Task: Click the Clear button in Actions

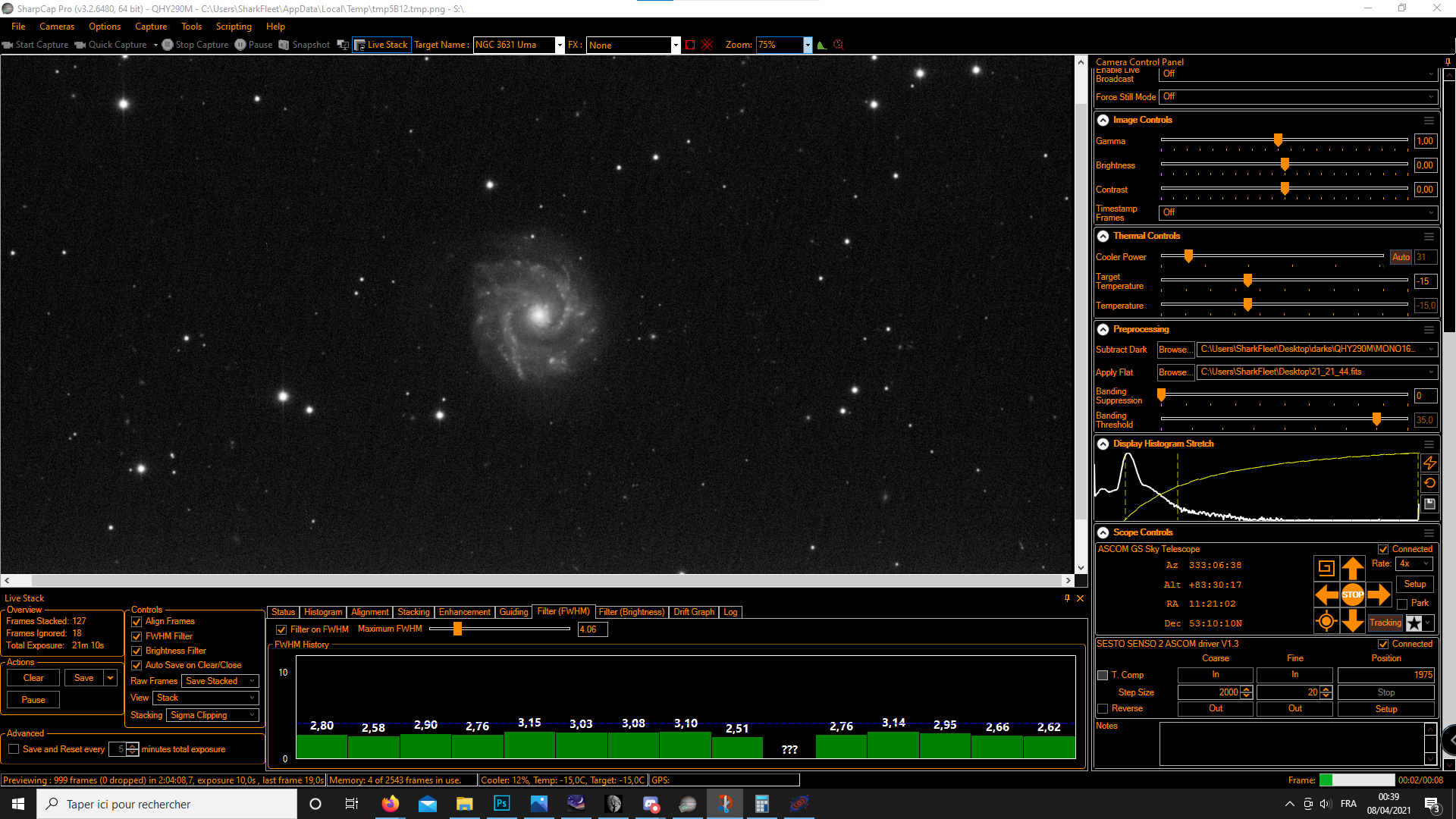Action: click(33, 678)
